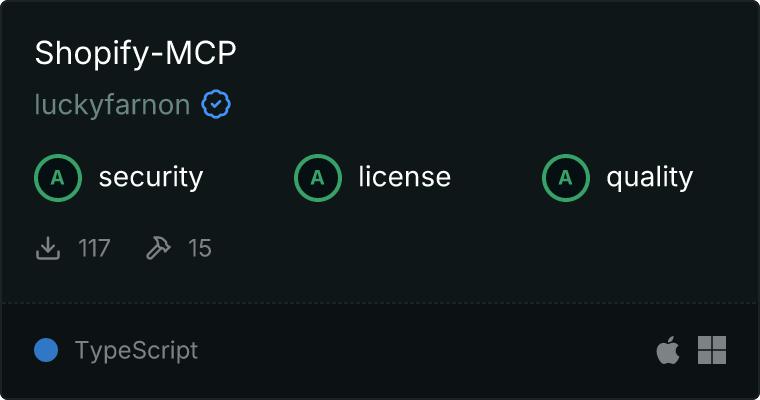Click the blue TypeScript language dot
Image resolution: width=760 pixels, height=400 pixels.
click(46, 350)
